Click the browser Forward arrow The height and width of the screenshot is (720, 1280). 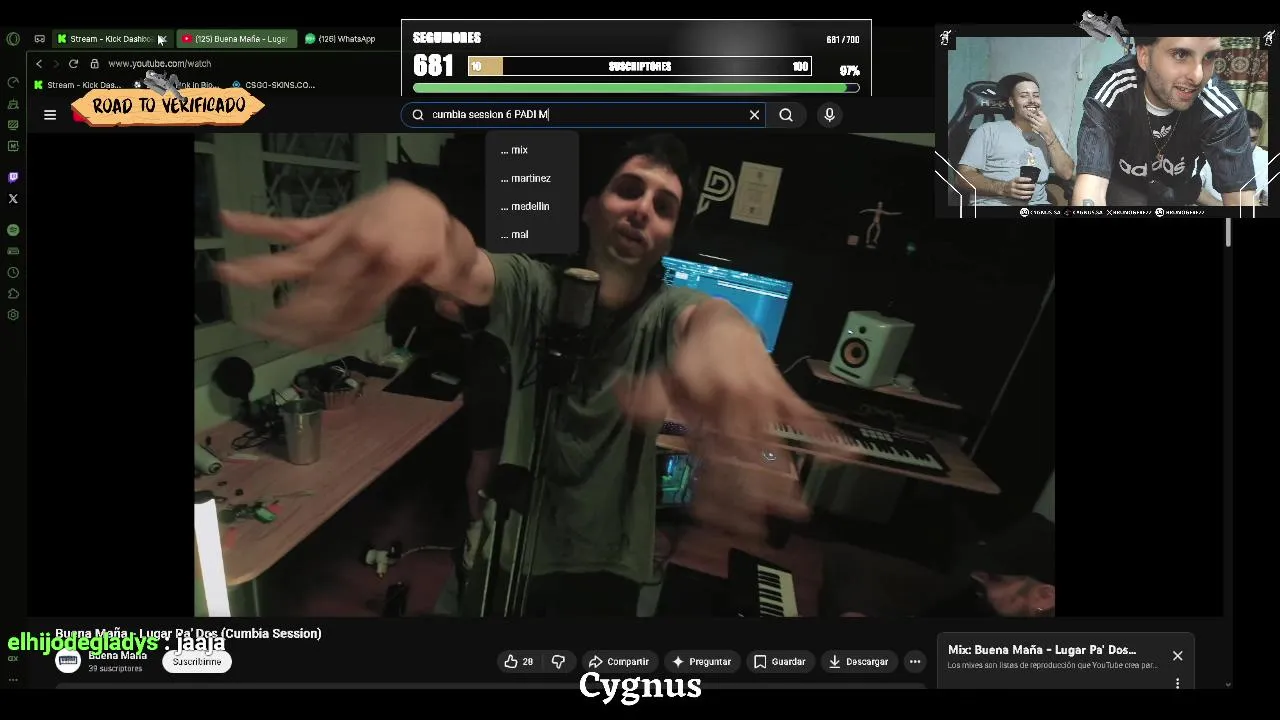point(56,63)
